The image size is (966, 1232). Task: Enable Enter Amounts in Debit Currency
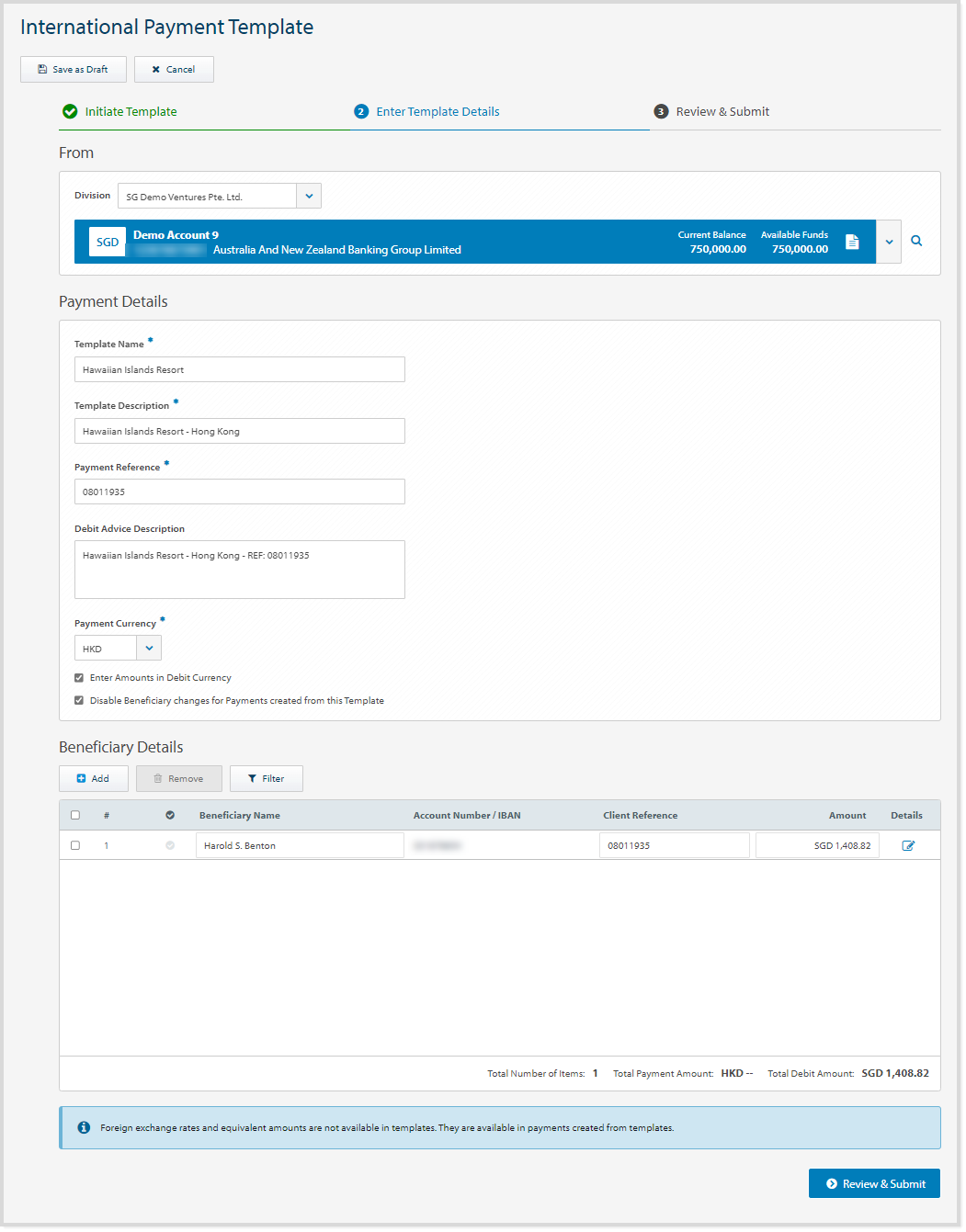tap(79, 677)
